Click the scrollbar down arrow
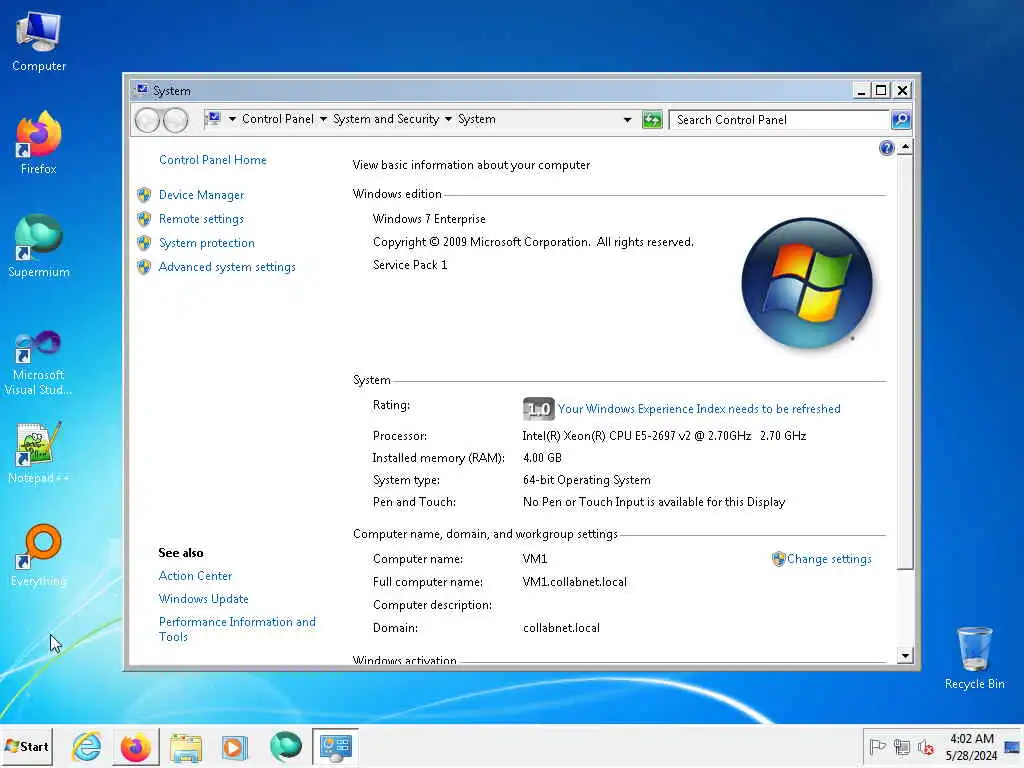1024x768 pixels. coord(905,655)
